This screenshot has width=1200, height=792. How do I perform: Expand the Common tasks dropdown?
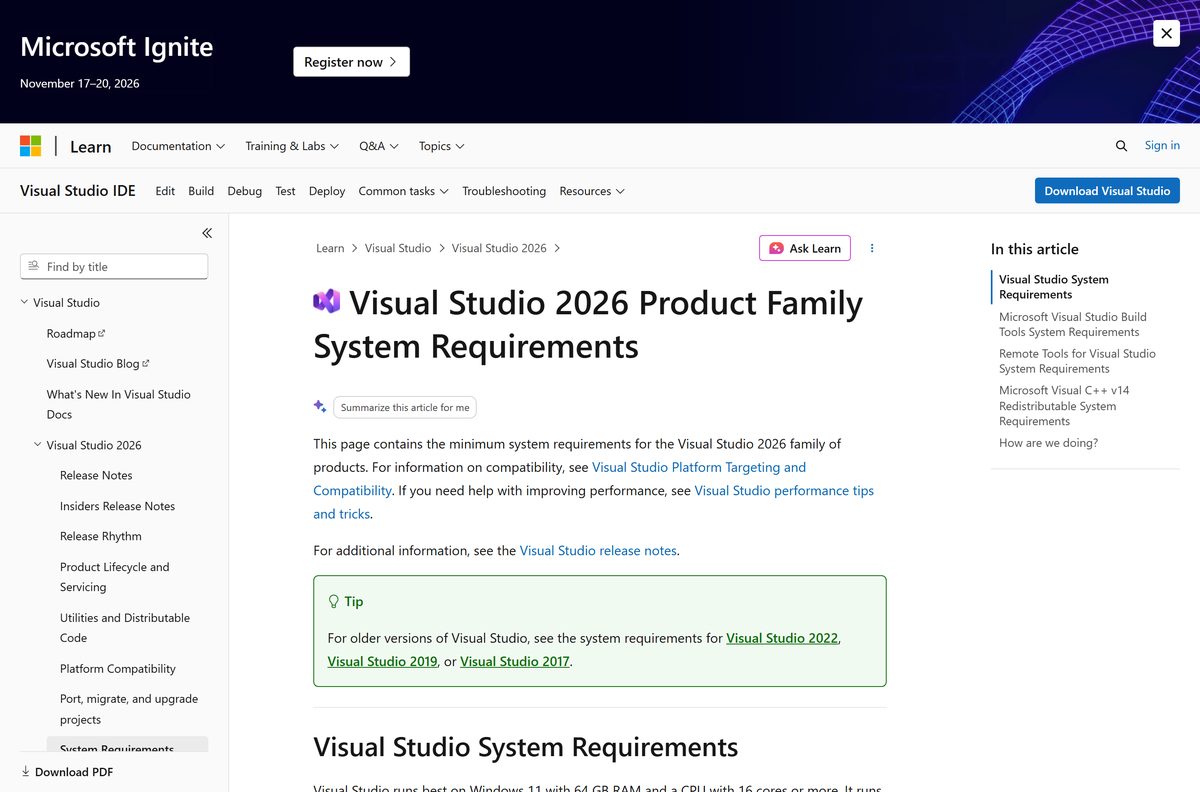(403, 191)
